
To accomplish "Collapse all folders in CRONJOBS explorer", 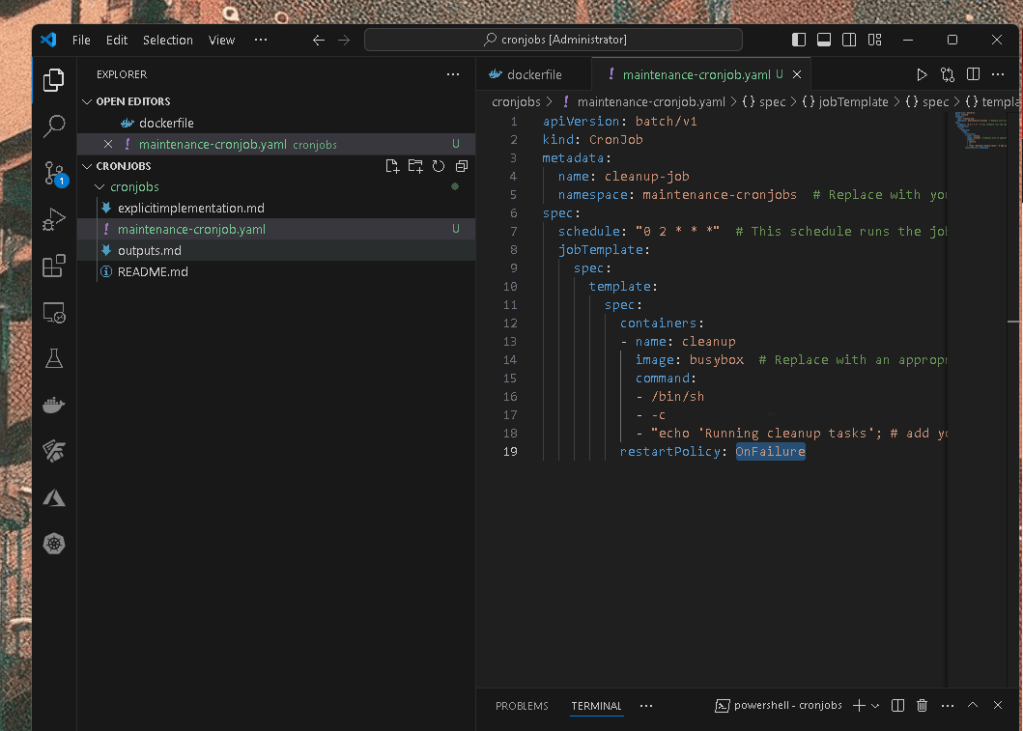I will 461,166.
